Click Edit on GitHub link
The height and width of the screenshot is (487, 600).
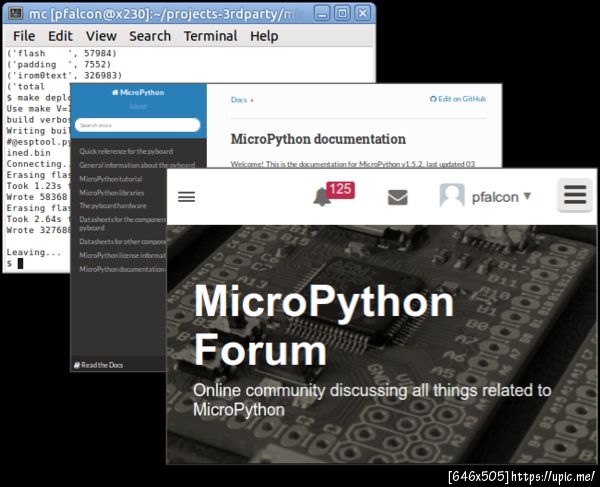(x=458, y=99)
